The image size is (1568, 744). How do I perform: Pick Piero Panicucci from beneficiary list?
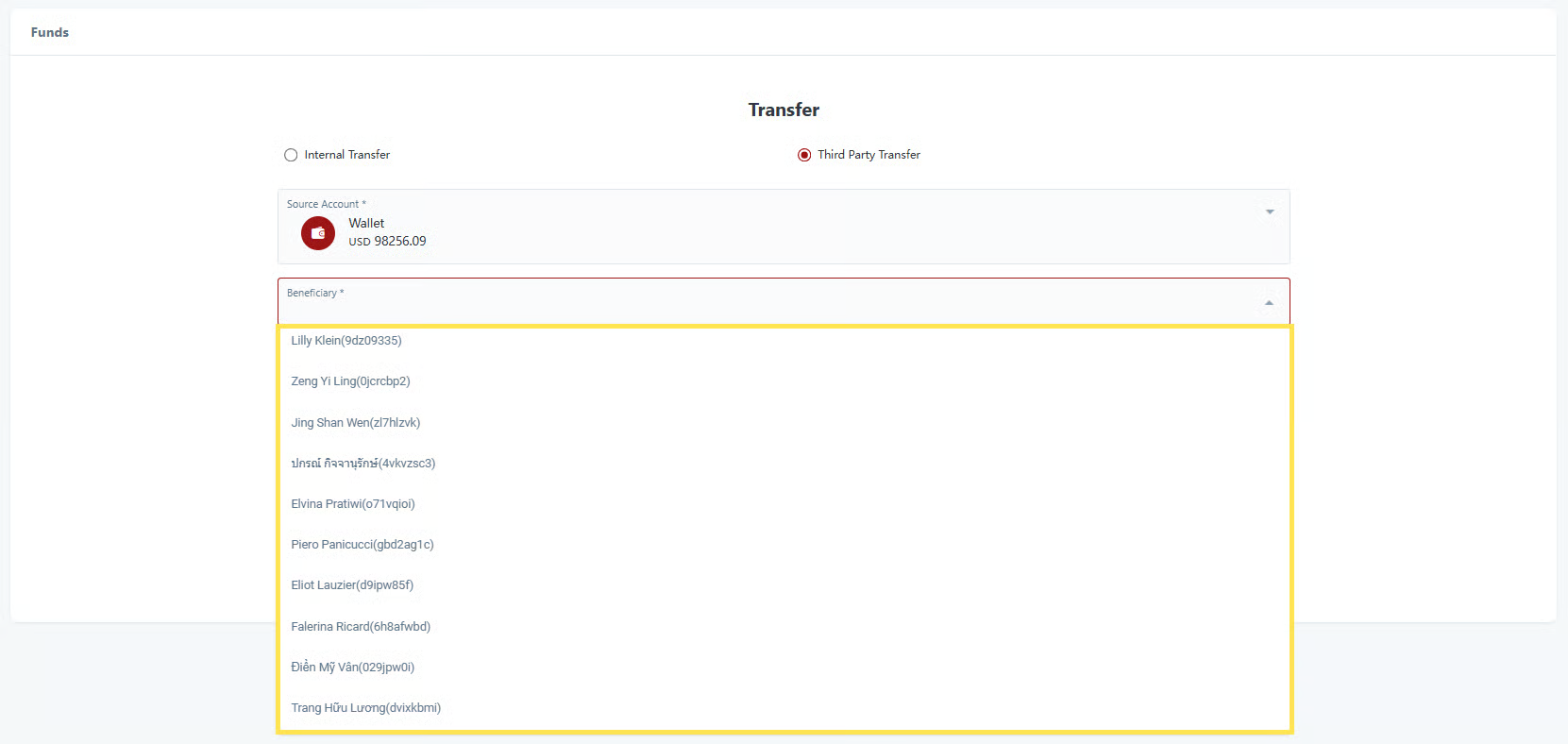coord(362,545)
